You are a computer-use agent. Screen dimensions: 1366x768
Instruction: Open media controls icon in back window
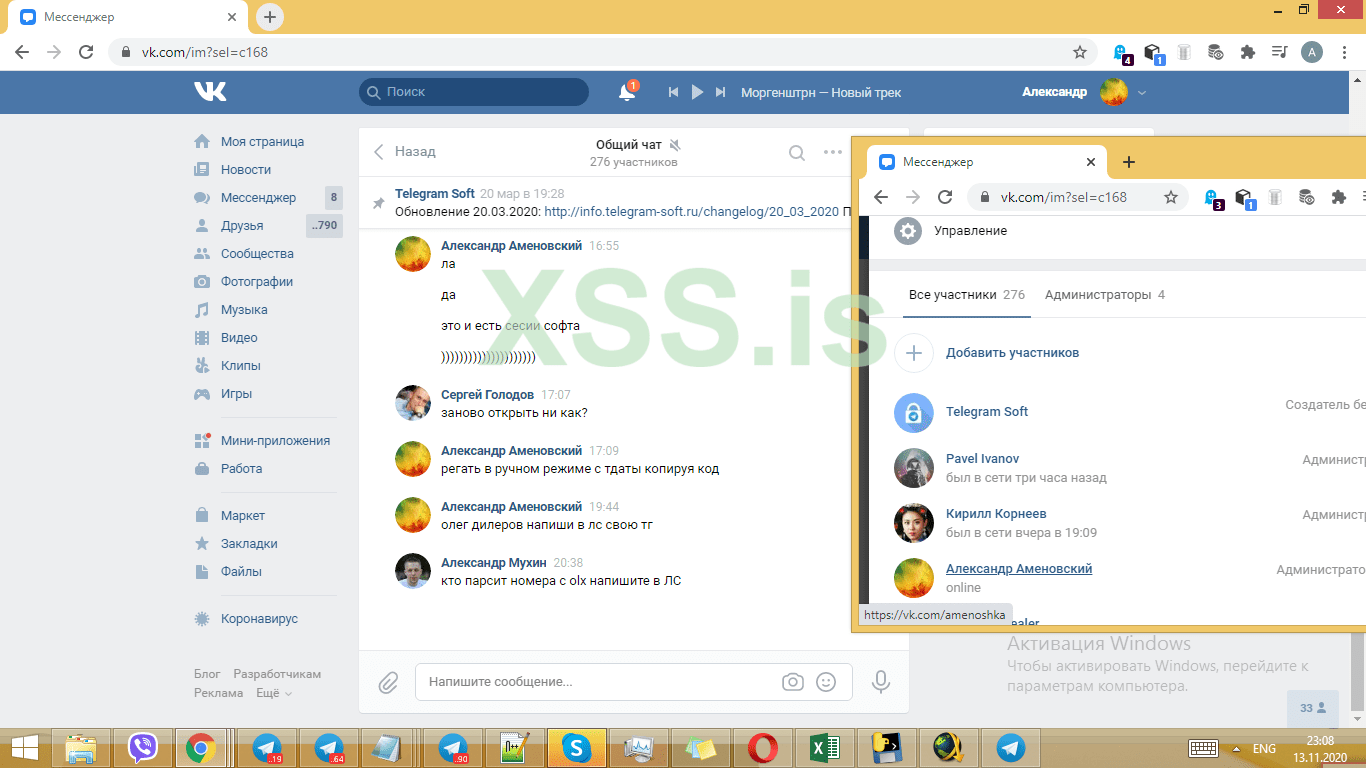[x=1279, y=52]
